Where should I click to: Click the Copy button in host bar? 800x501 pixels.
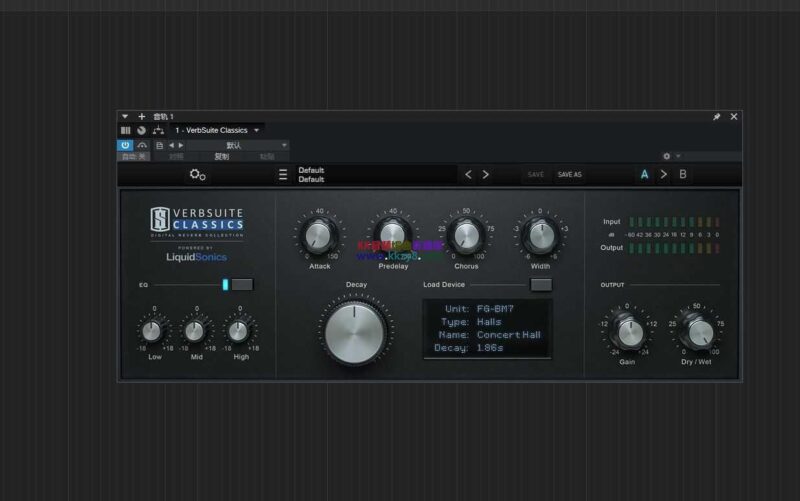pyautogui.click(x=221, y=157)
